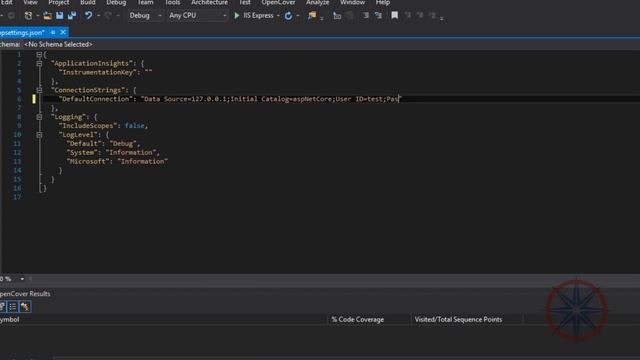Open the Build menu
The height and width of the screenshot is (360, 640).
(x=88, y=2)
